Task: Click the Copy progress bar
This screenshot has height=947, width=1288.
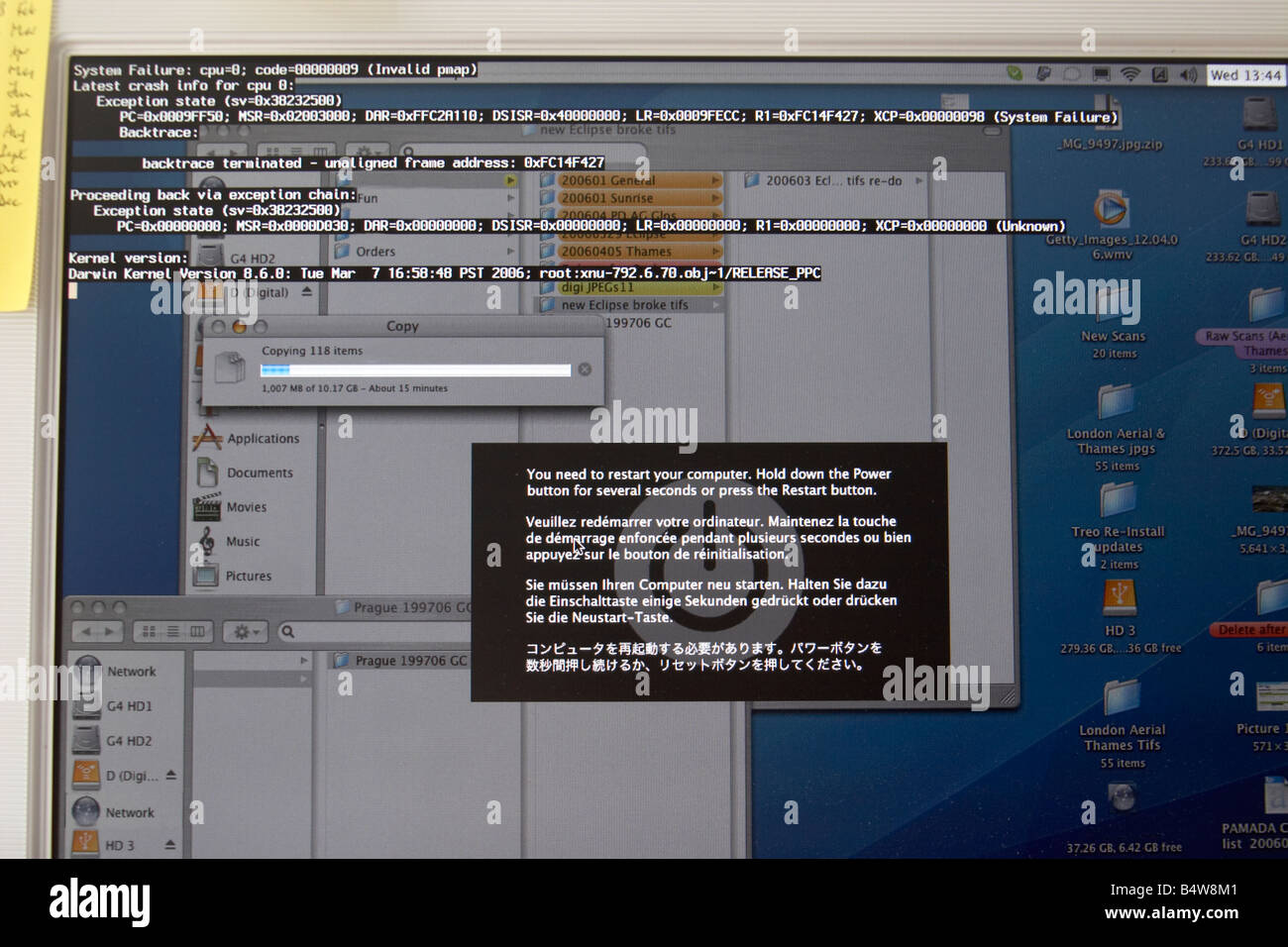Action: (416, 369)
